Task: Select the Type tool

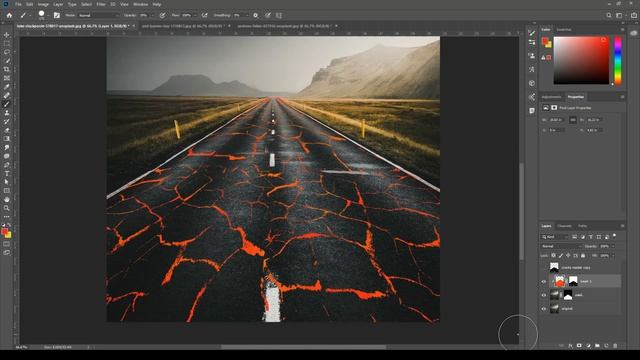Action: pos(7,173)
